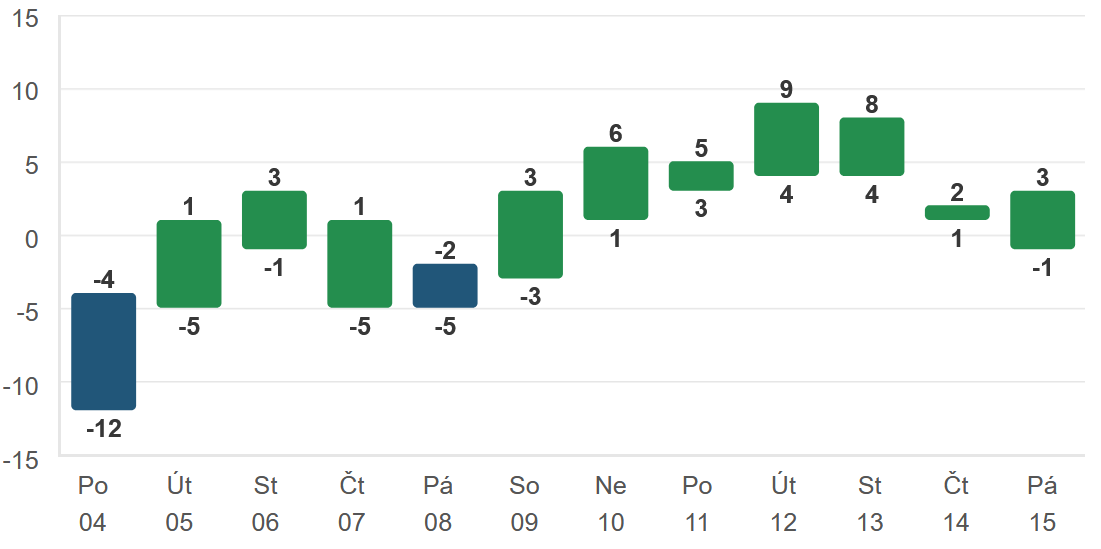The width and height of the screenshot is (1101, 549).
Task: Click the blue bar for Pá 08
Action: click(445, 285)
